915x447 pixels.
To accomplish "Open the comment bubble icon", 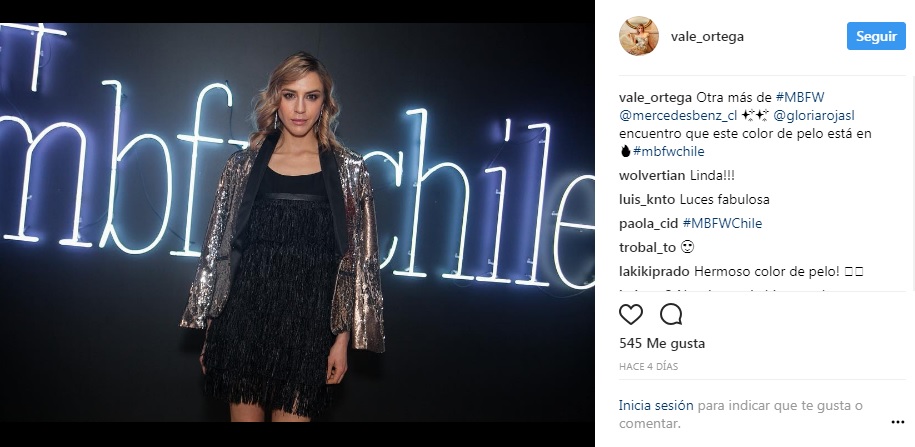I will [x=671, y=315].
